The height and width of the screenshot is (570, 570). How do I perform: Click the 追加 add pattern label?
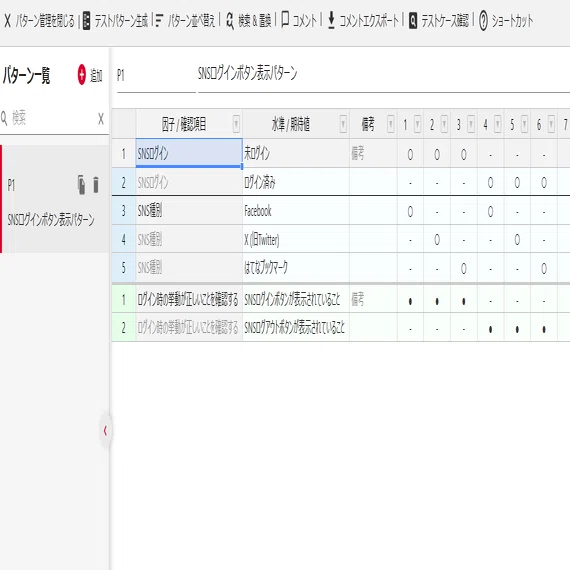96,76
